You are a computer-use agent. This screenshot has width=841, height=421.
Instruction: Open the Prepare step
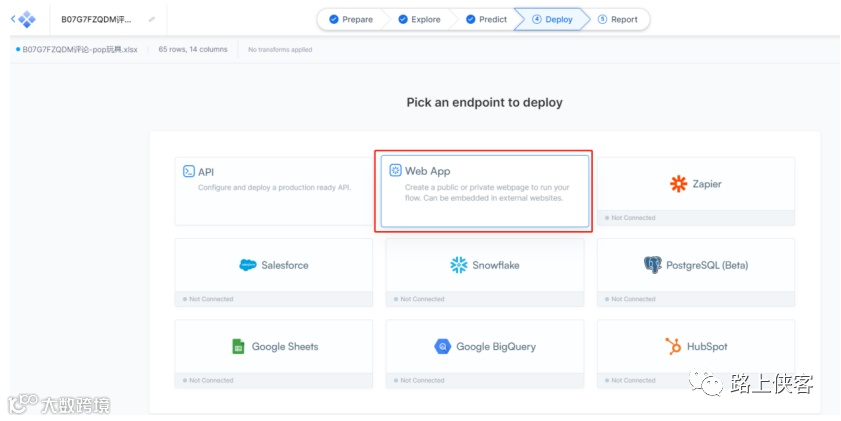tap(352, 19)
